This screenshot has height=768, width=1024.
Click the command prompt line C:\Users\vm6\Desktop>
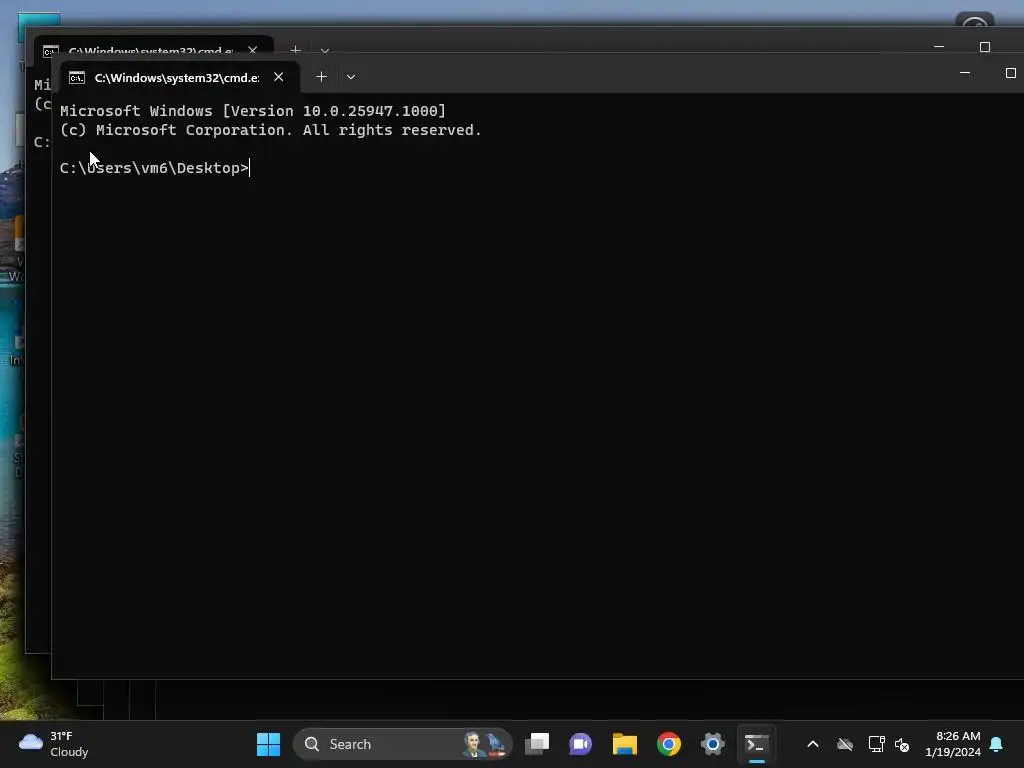click(x=154, y=168)
